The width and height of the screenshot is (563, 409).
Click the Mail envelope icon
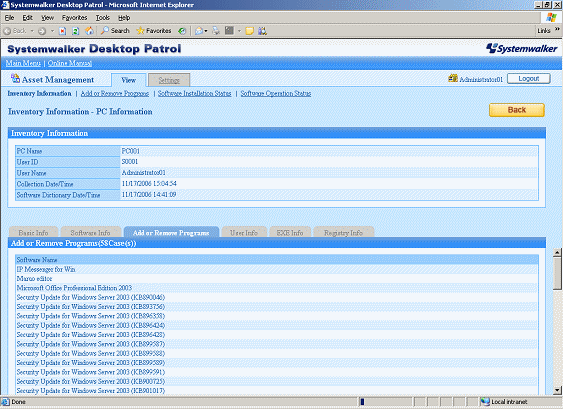(199, 31)
